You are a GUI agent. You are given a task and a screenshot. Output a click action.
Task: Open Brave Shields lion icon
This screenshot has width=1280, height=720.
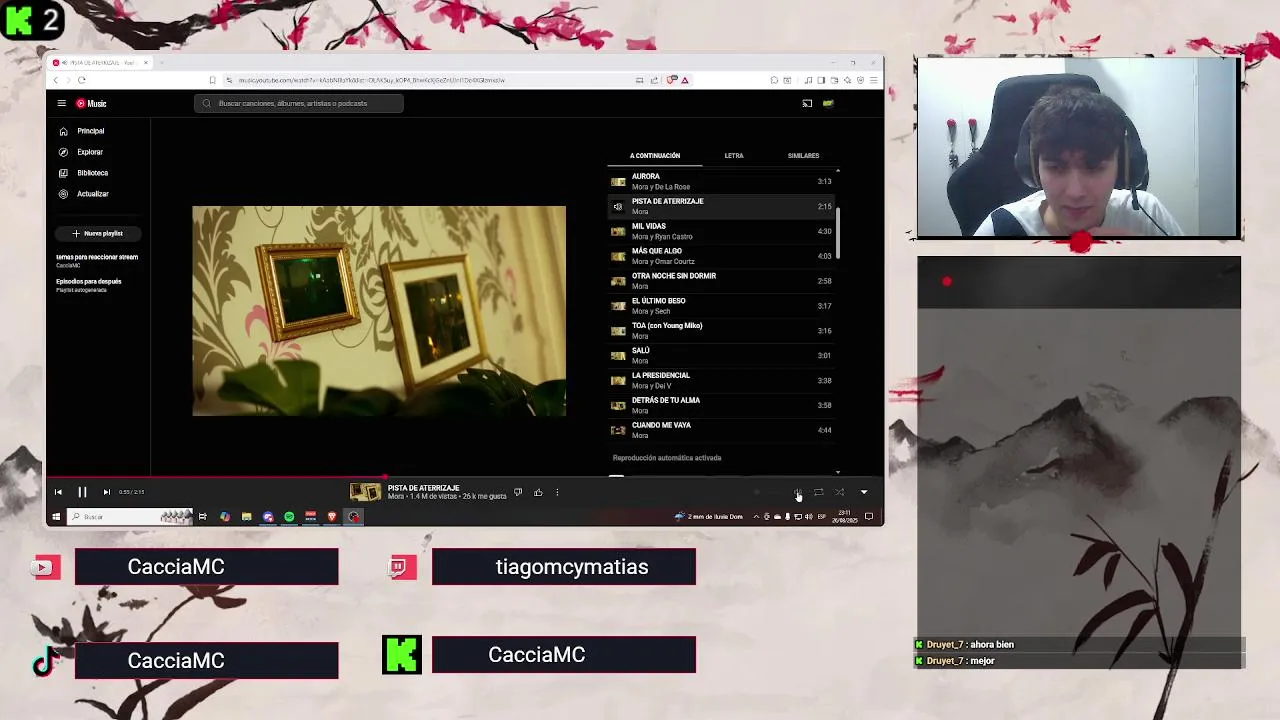672,80
